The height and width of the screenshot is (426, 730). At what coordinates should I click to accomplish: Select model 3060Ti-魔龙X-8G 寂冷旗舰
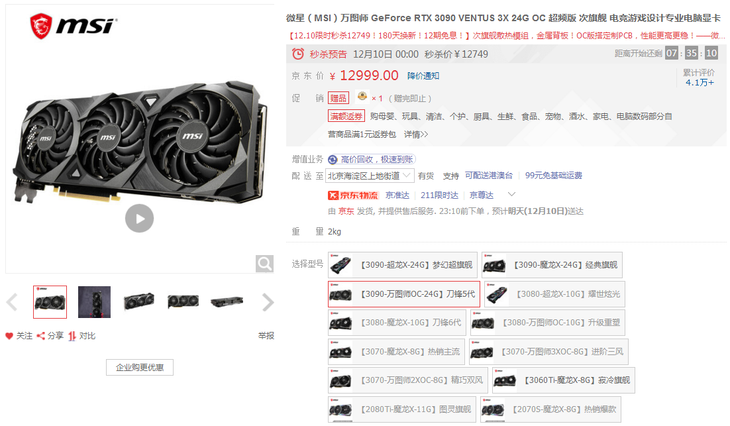click(x=563, y=380)
